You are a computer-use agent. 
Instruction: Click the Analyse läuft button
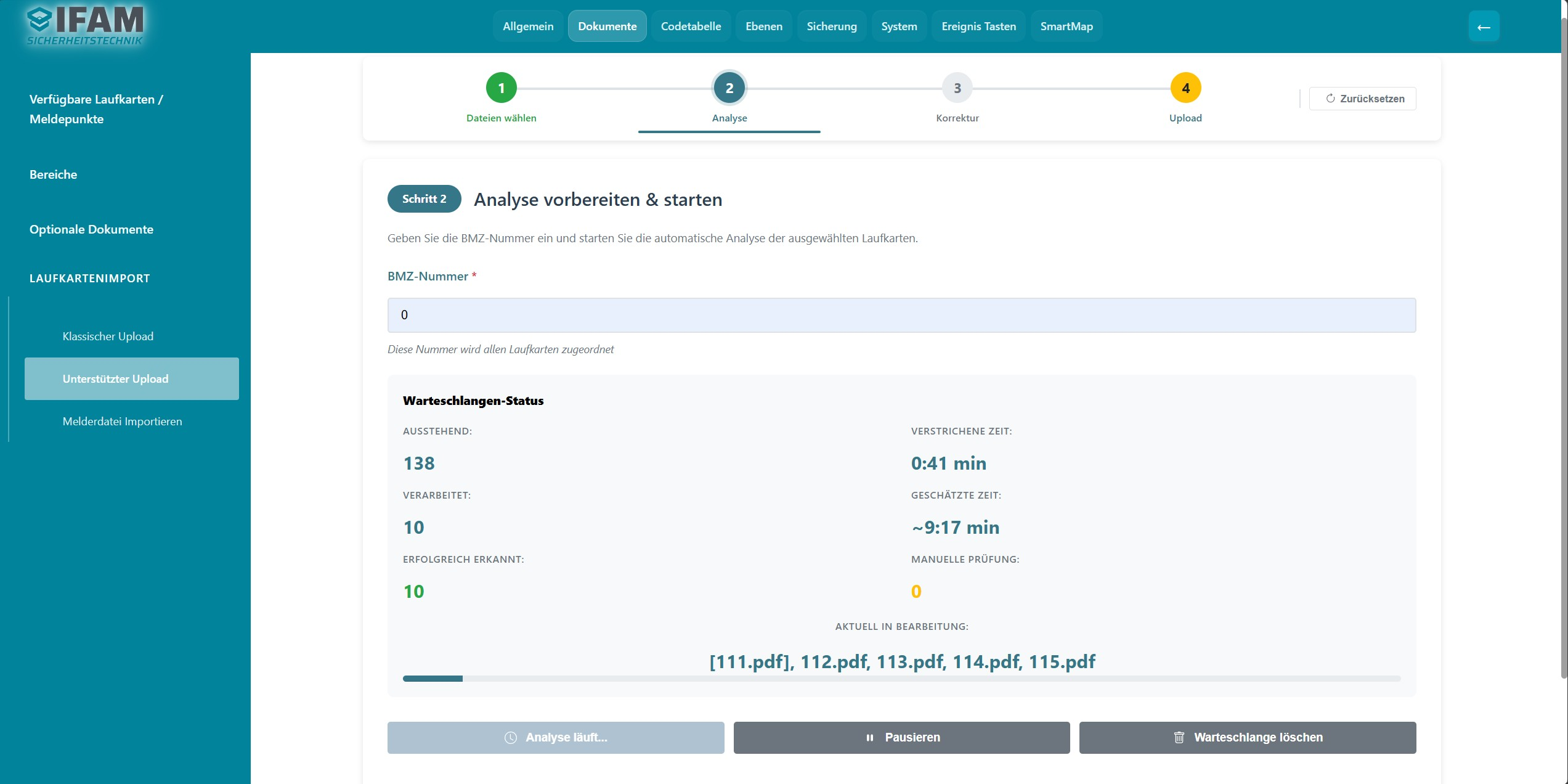(x=556, y=738)
